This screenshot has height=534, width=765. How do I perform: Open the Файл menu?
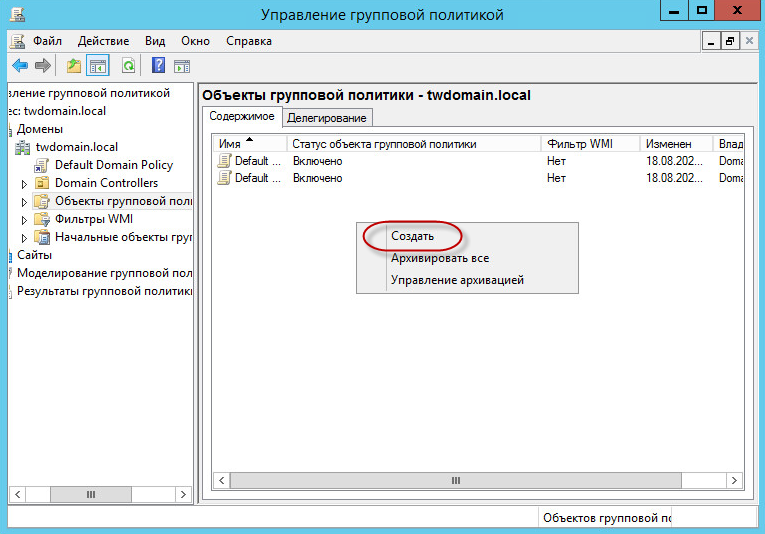point(47,41)
